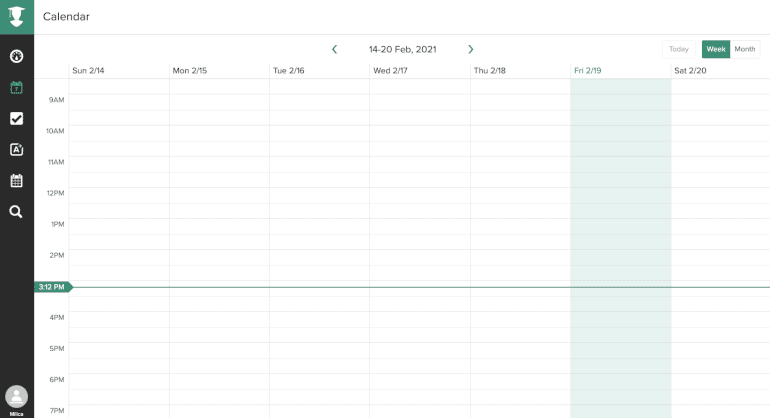Click the 14-20 Feb, 2021 date range
The width and height of the screenshot is (770, 418).
403,49
